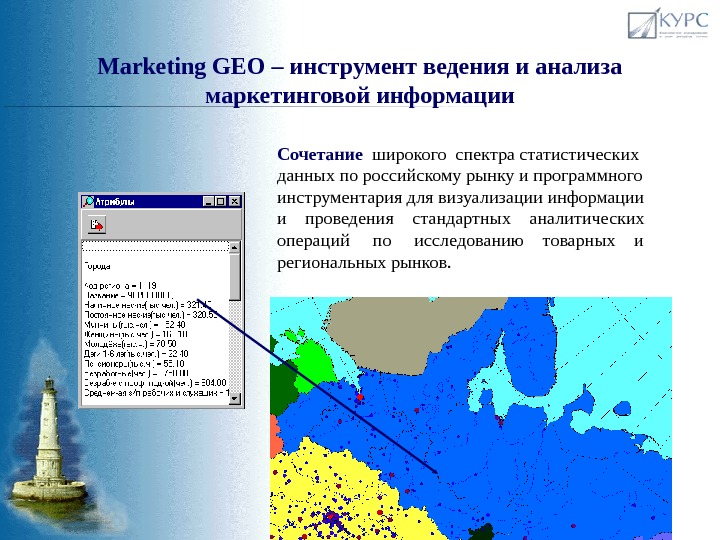Select the dotted empty first row in the attributes list
The height and width of the screenshot is (540, 720).
click(156, 247)
